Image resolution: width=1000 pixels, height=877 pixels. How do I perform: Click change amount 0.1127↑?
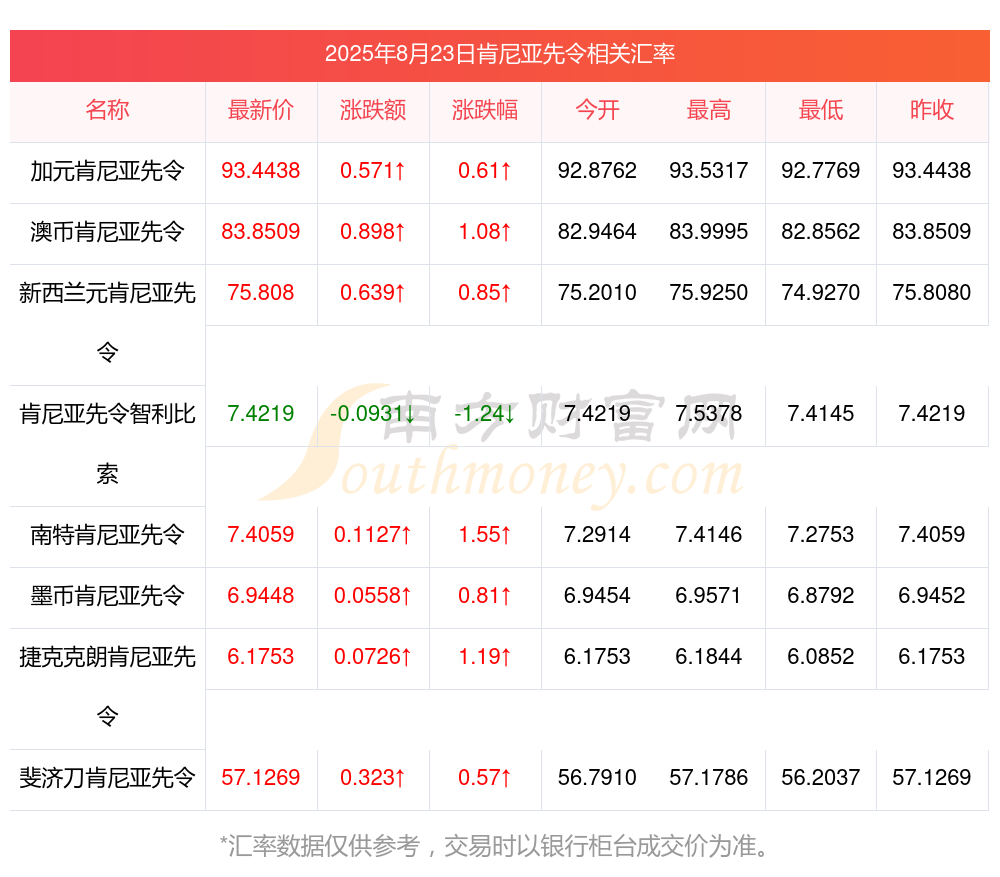pos(373,534)
